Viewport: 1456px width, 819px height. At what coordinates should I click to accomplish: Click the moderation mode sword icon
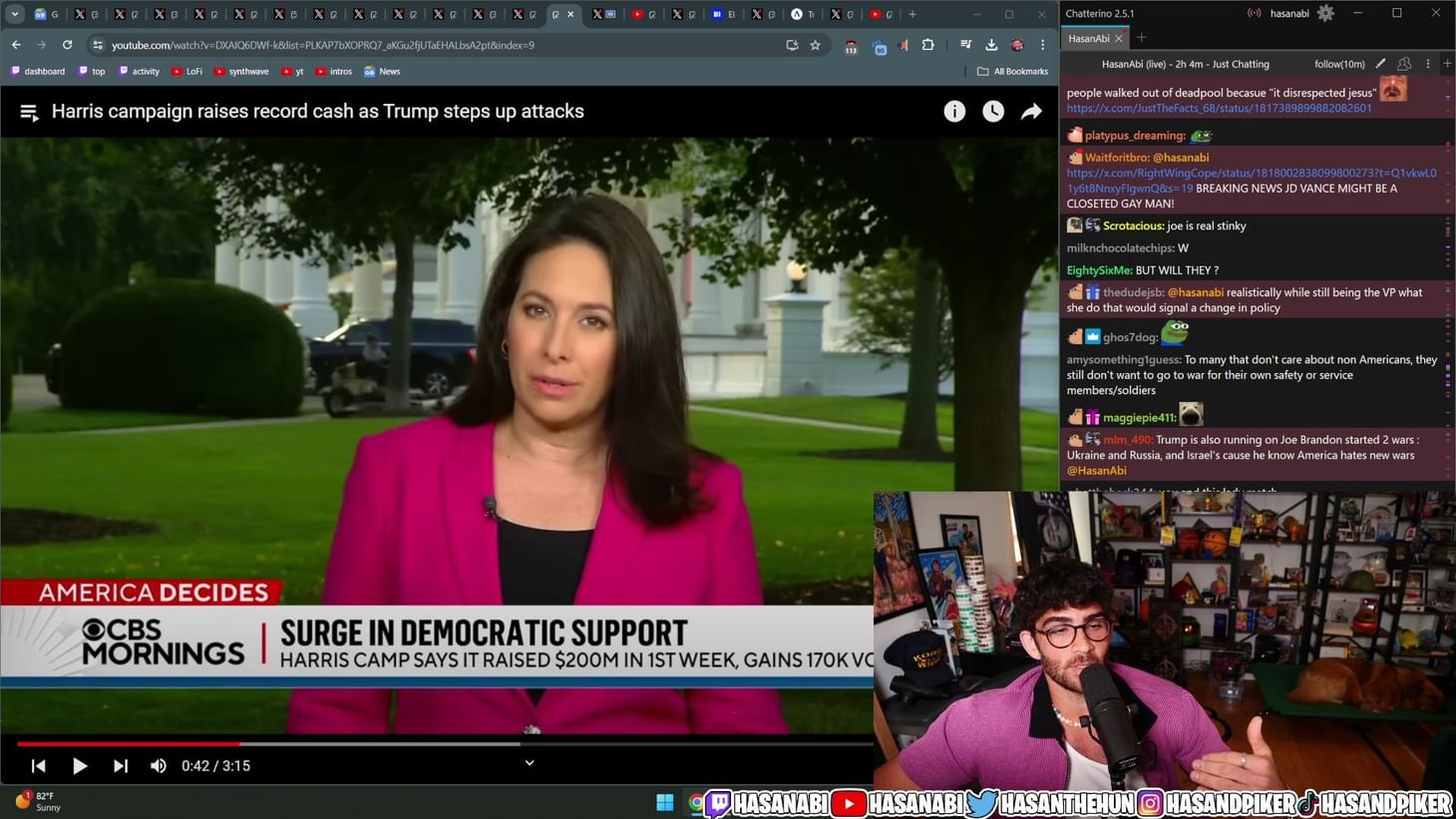pyautogui.click(x=1381, y=64)
